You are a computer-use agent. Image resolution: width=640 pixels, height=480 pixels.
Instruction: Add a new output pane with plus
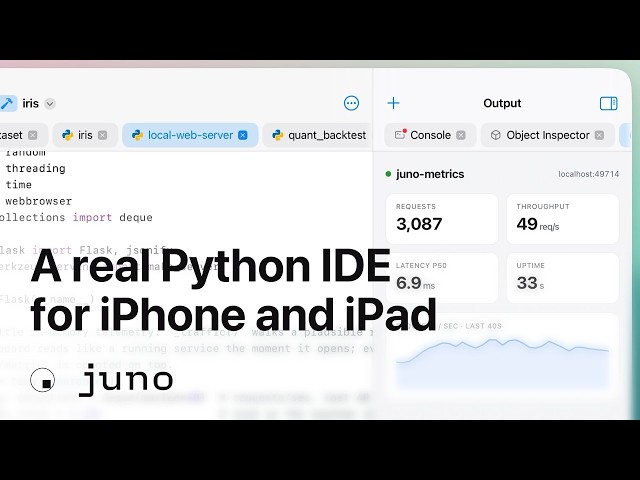(393, 103)
